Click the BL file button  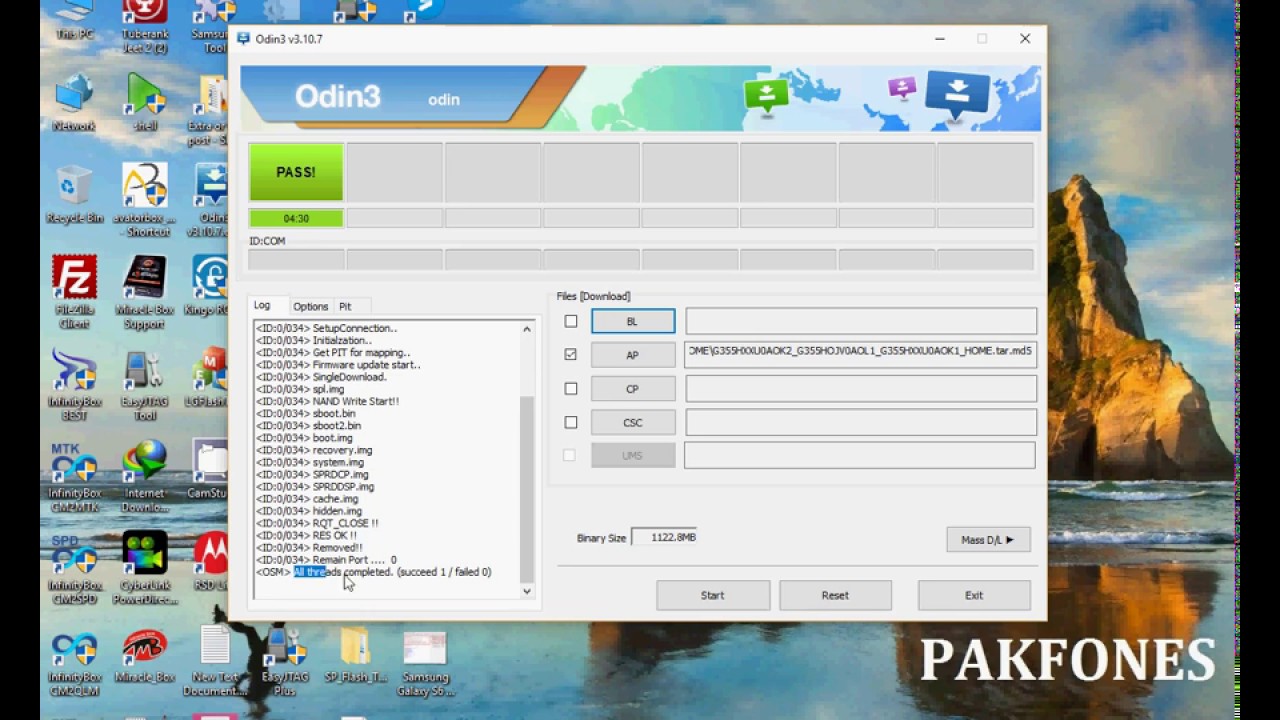(633, 321)
